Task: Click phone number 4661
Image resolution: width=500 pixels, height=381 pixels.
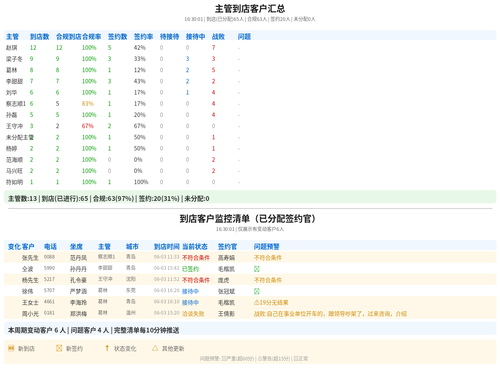Action: (x=49, y=302)
